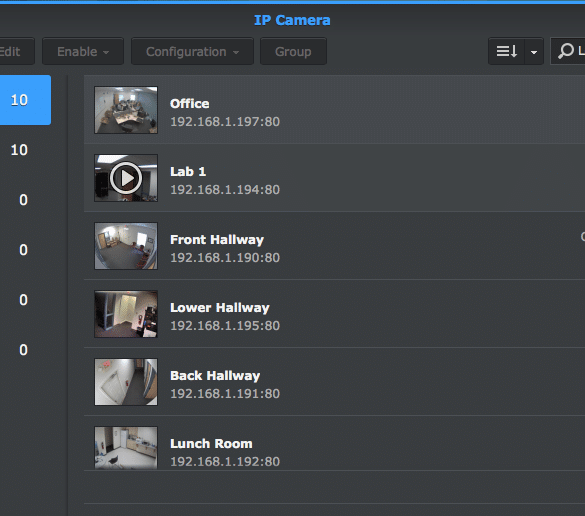585x516 pixels.
Task: Click the address 192.168.1.192:80
Action: pos(225,461)
